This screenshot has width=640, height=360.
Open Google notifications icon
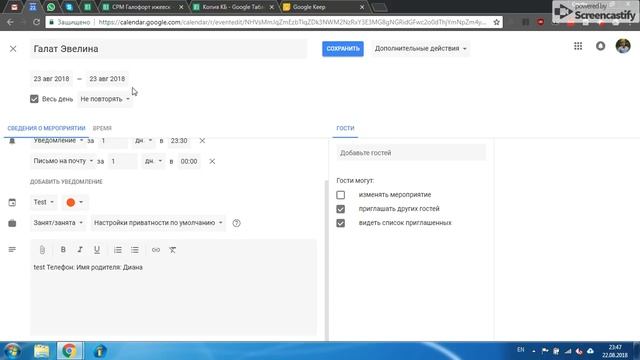point(600,46)
